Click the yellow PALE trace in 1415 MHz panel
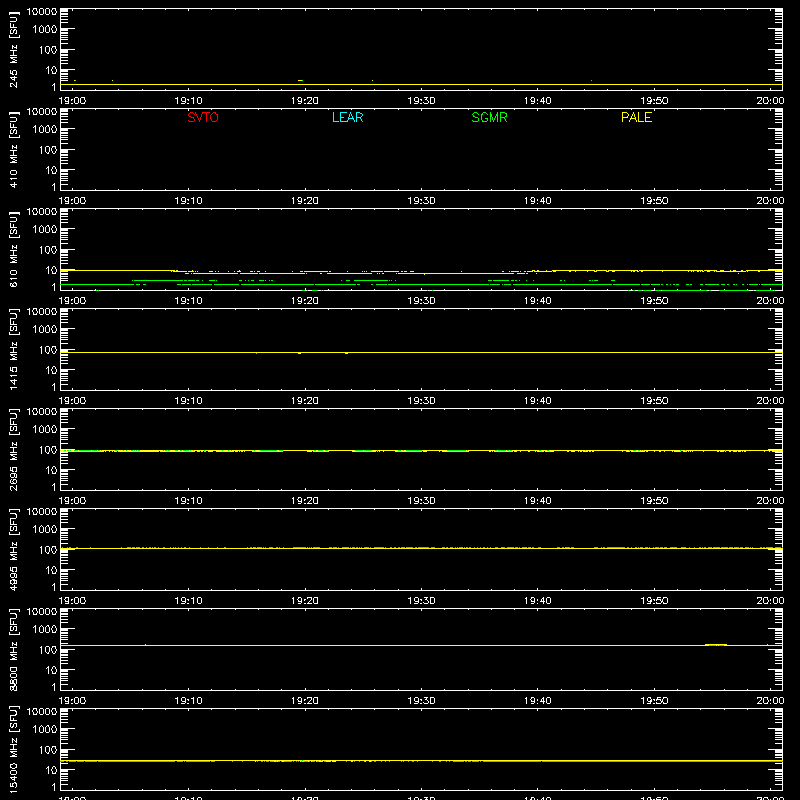Screen dimensions: 800x800 point(421,353)
